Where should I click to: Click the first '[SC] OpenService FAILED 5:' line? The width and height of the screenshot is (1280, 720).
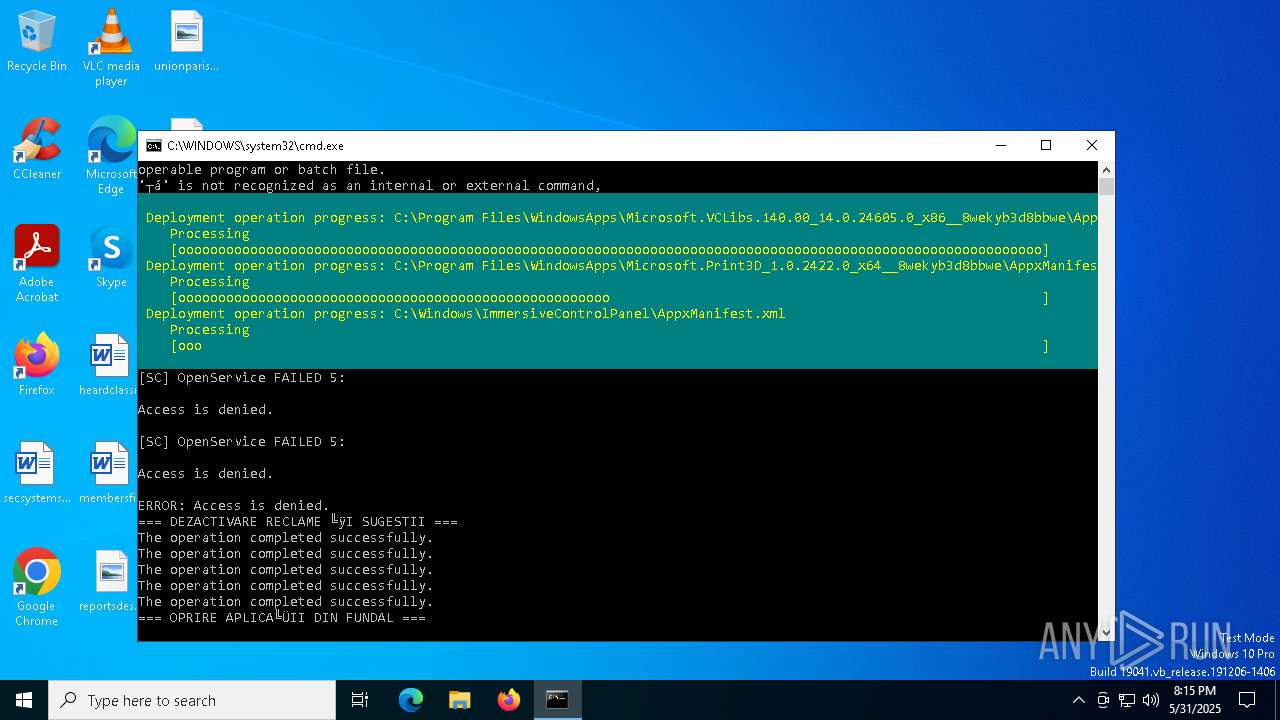click(242, 377)
